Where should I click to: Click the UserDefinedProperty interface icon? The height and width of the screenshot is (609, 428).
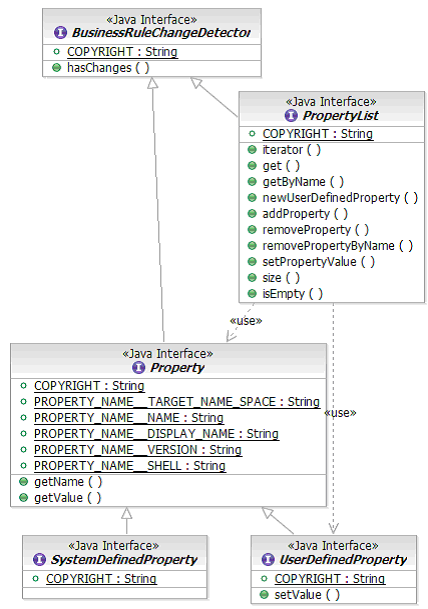point(268,559)
